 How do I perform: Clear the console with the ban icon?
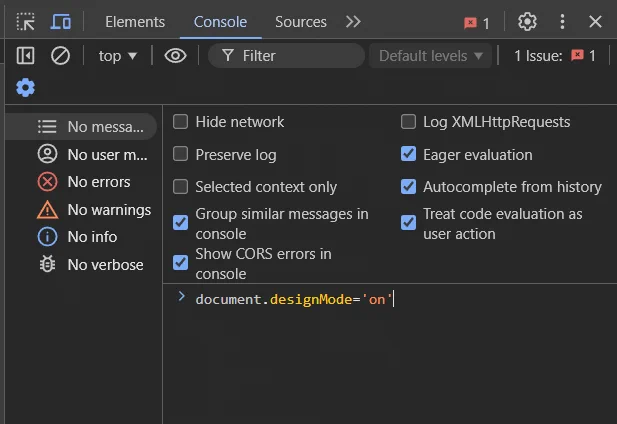pyautogui.click(x=60, y=55)
